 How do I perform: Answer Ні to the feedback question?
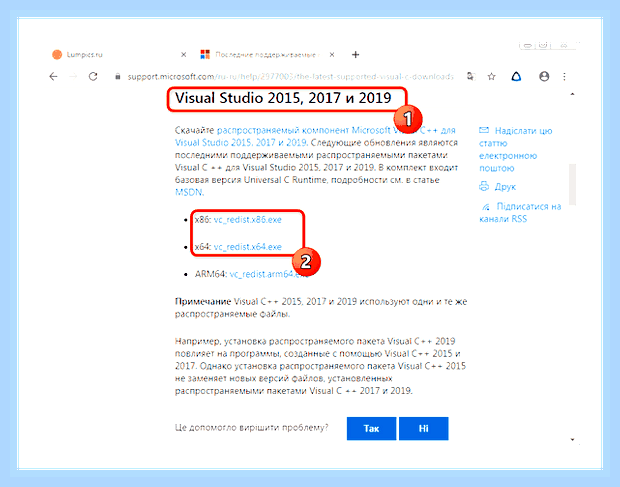423,428
